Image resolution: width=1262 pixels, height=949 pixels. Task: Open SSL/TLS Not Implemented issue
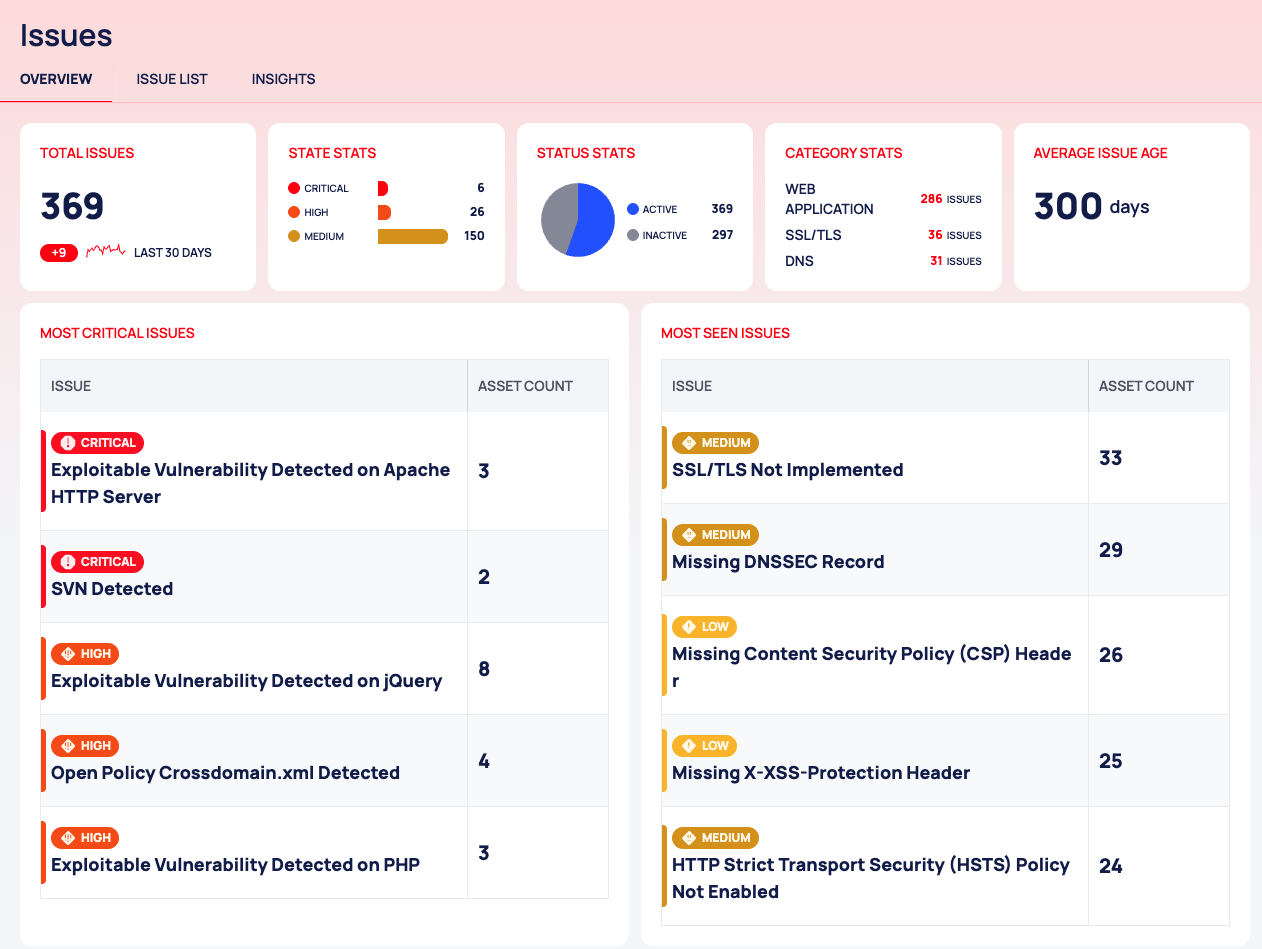787,470
